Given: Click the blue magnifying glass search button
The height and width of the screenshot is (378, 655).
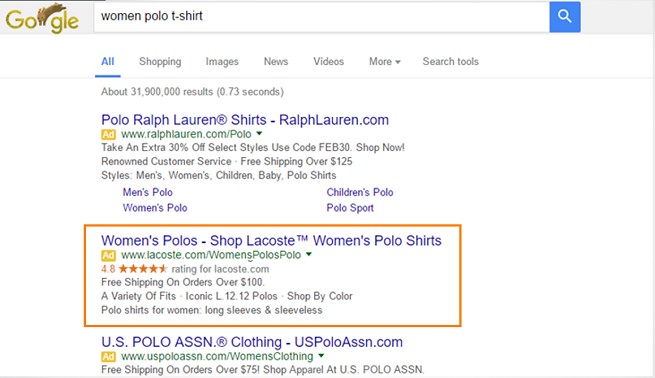Looking at the screenshot, I should [564, 17].
